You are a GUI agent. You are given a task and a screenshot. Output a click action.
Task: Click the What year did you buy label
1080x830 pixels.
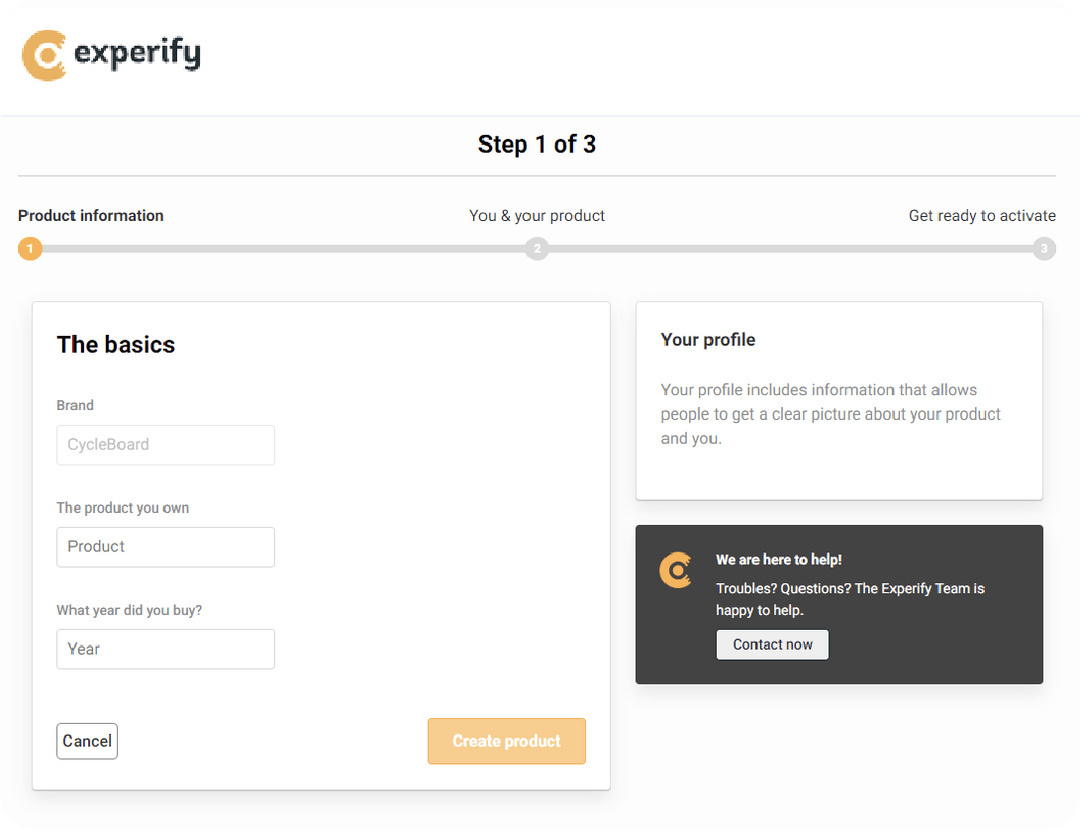coord(129,610)
